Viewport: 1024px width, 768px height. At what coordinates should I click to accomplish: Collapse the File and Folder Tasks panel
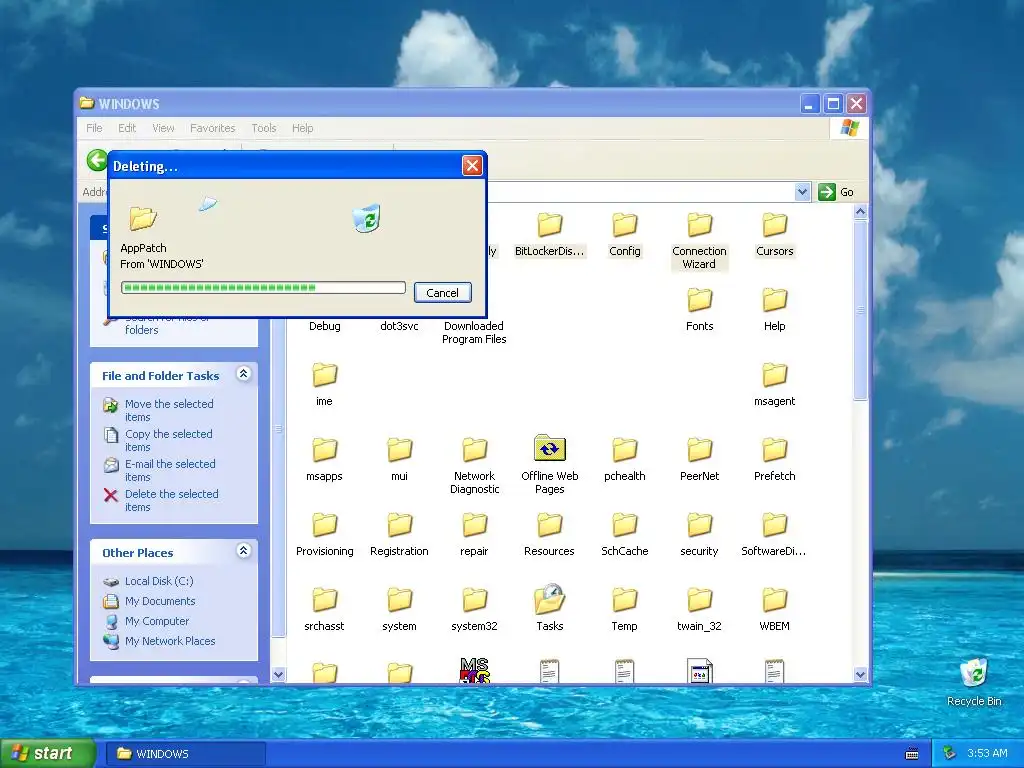(244, 374)
